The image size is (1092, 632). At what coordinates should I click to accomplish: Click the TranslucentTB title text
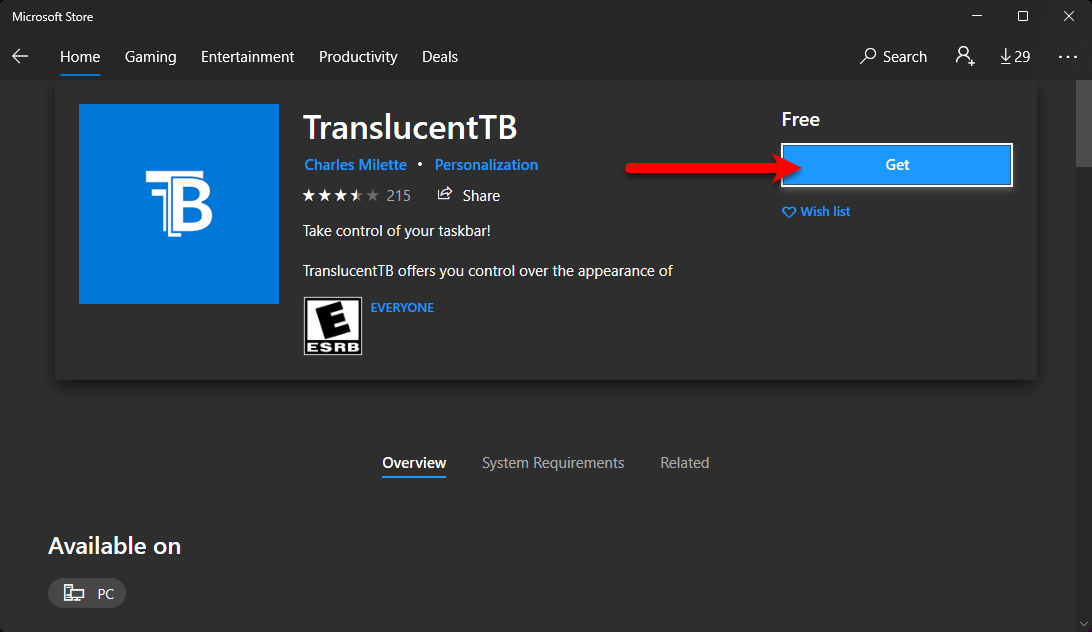click(x=410, y=128)
